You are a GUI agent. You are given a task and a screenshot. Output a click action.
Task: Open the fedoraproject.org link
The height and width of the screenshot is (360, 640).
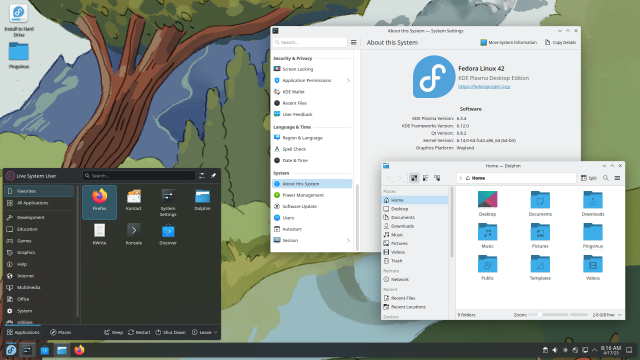(x=484, y=86)
